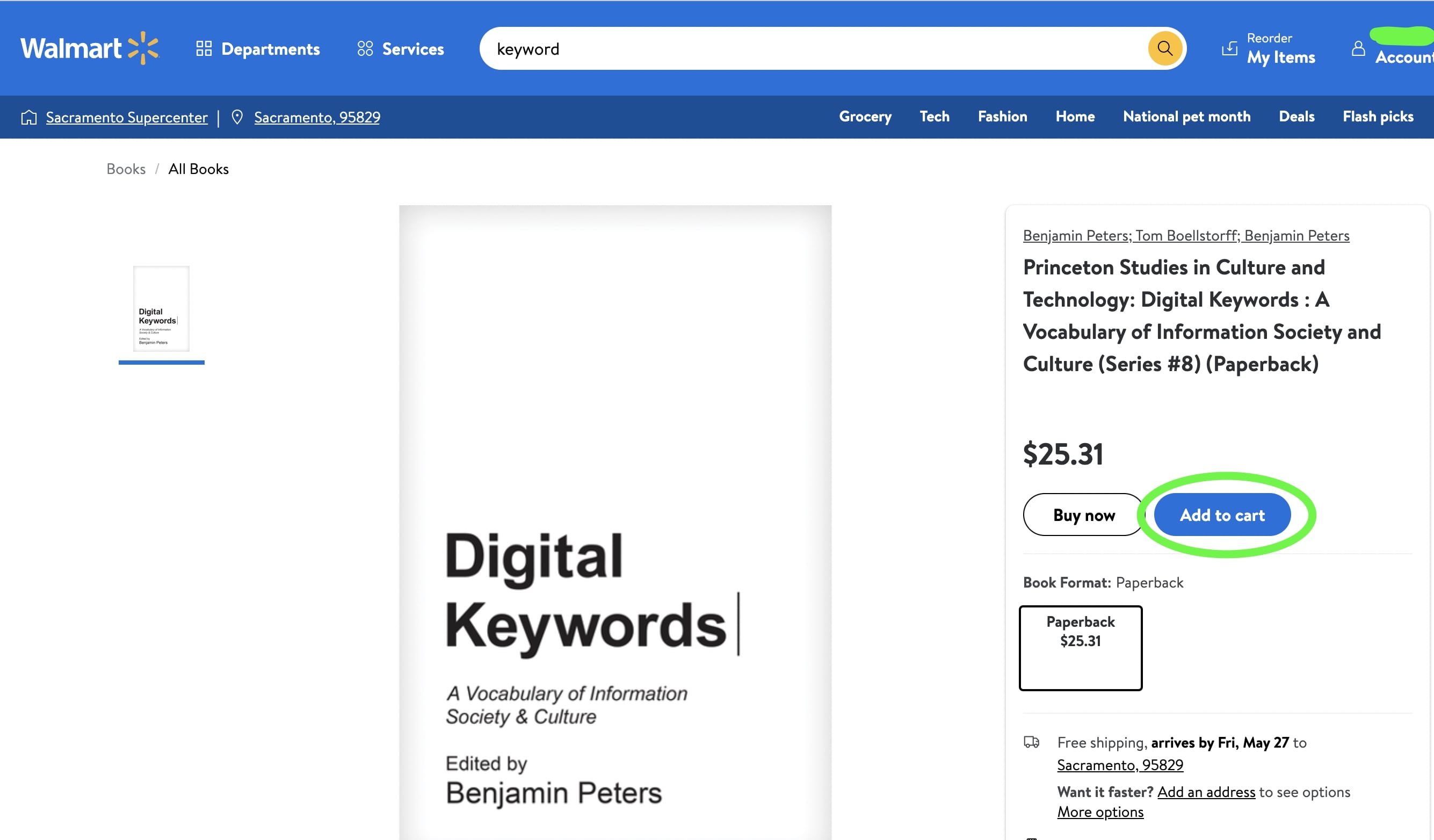Click the More options shipping link
This screenshot has width=1434, height=840.
tap(1100, 812)
